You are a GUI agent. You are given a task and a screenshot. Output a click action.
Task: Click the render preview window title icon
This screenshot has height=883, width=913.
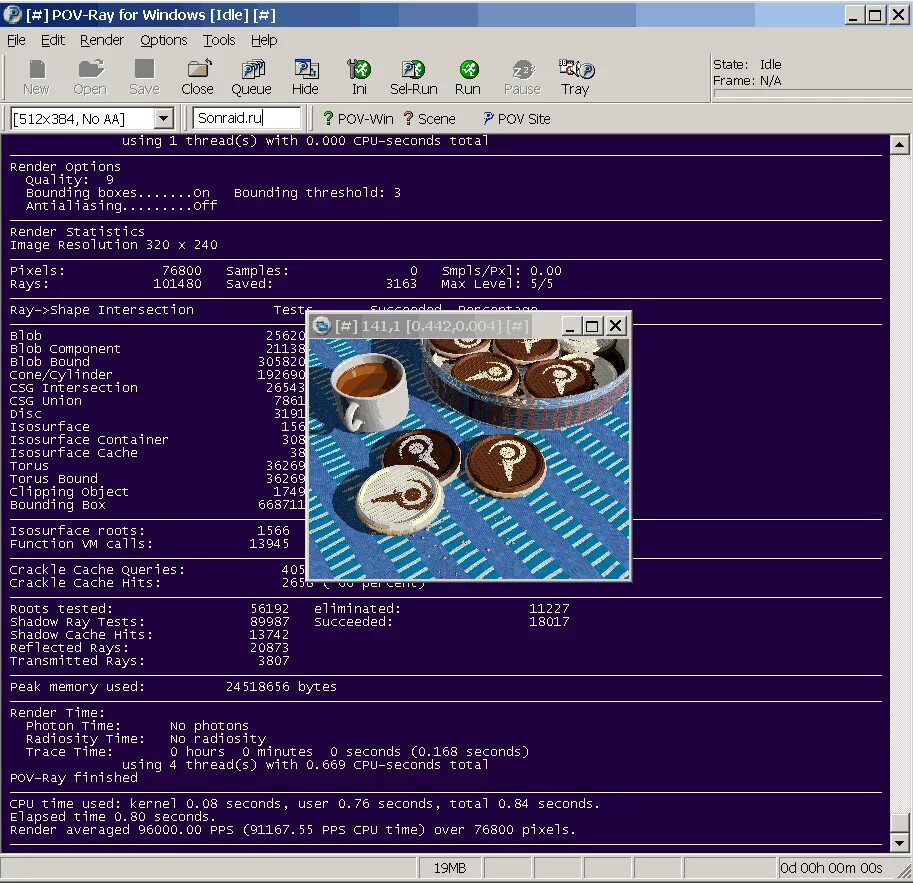321,326
